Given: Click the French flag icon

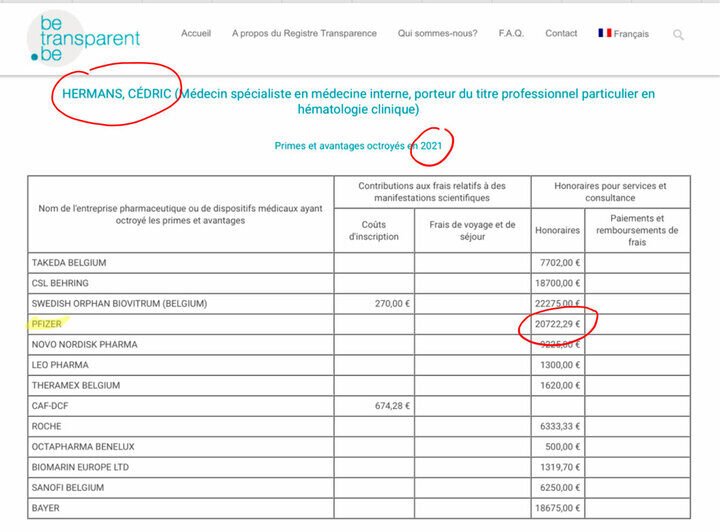Looking at the screenshot, I should pyautogui.click(x=604, y=33).
